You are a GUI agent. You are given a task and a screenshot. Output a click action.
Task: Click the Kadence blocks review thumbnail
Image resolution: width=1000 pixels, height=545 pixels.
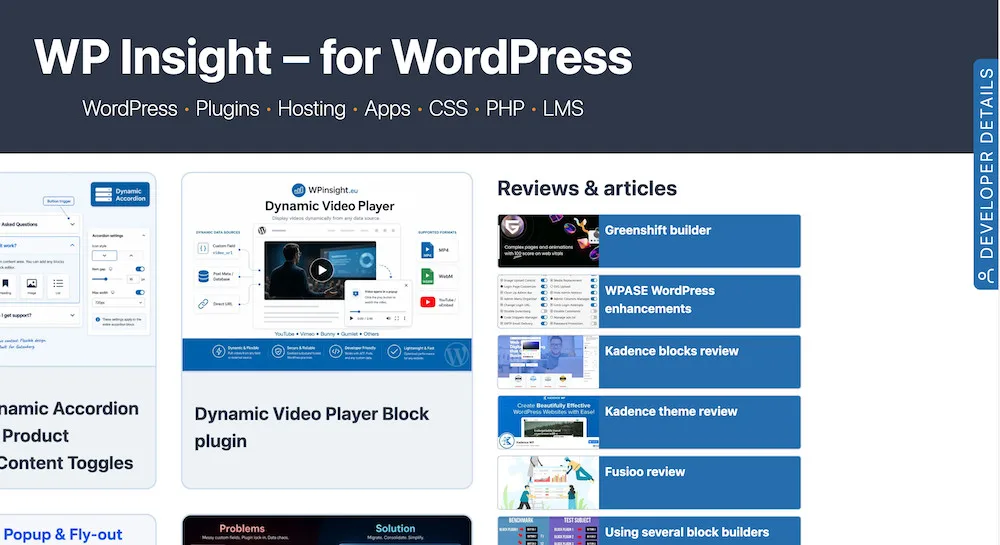point(548,362)
